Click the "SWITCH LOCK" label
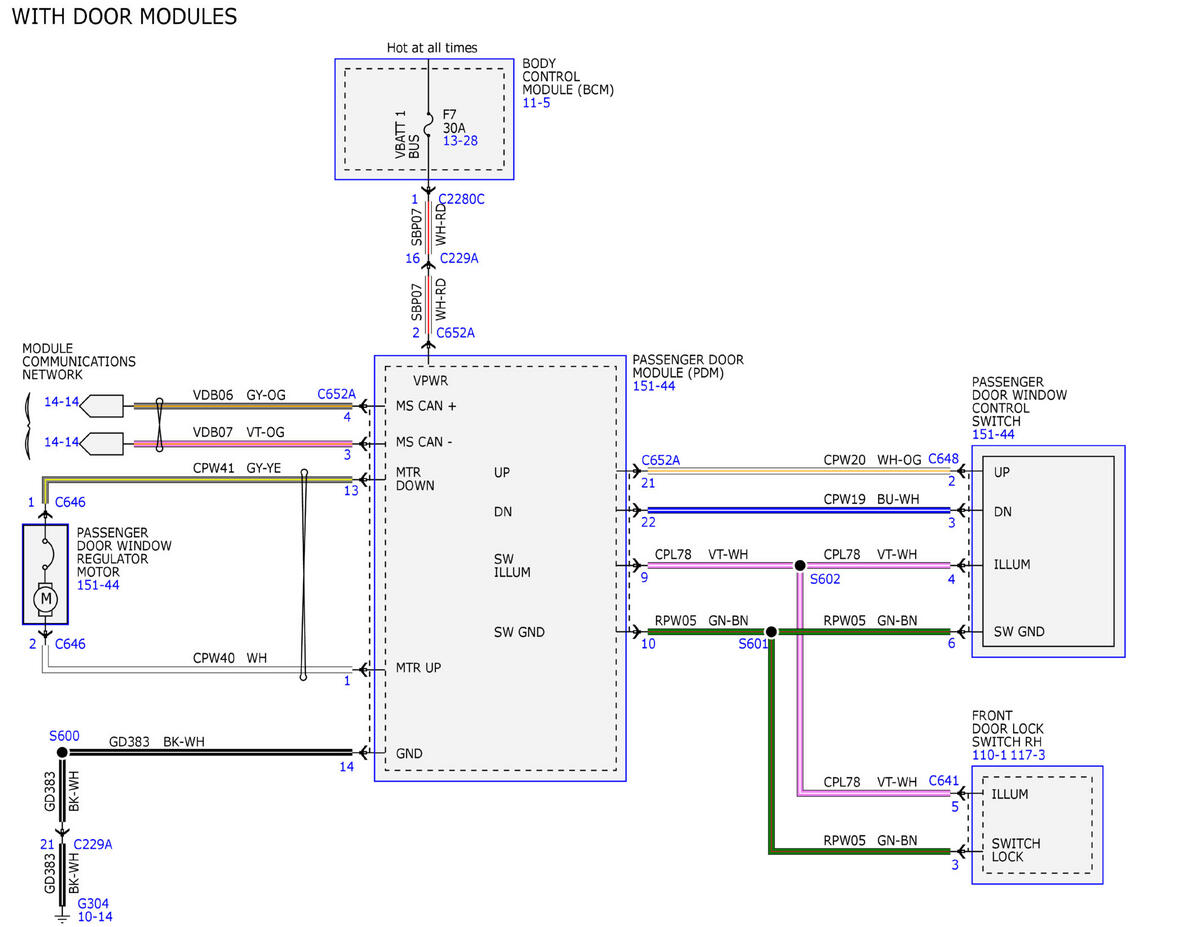 [x=1016, y=850]
